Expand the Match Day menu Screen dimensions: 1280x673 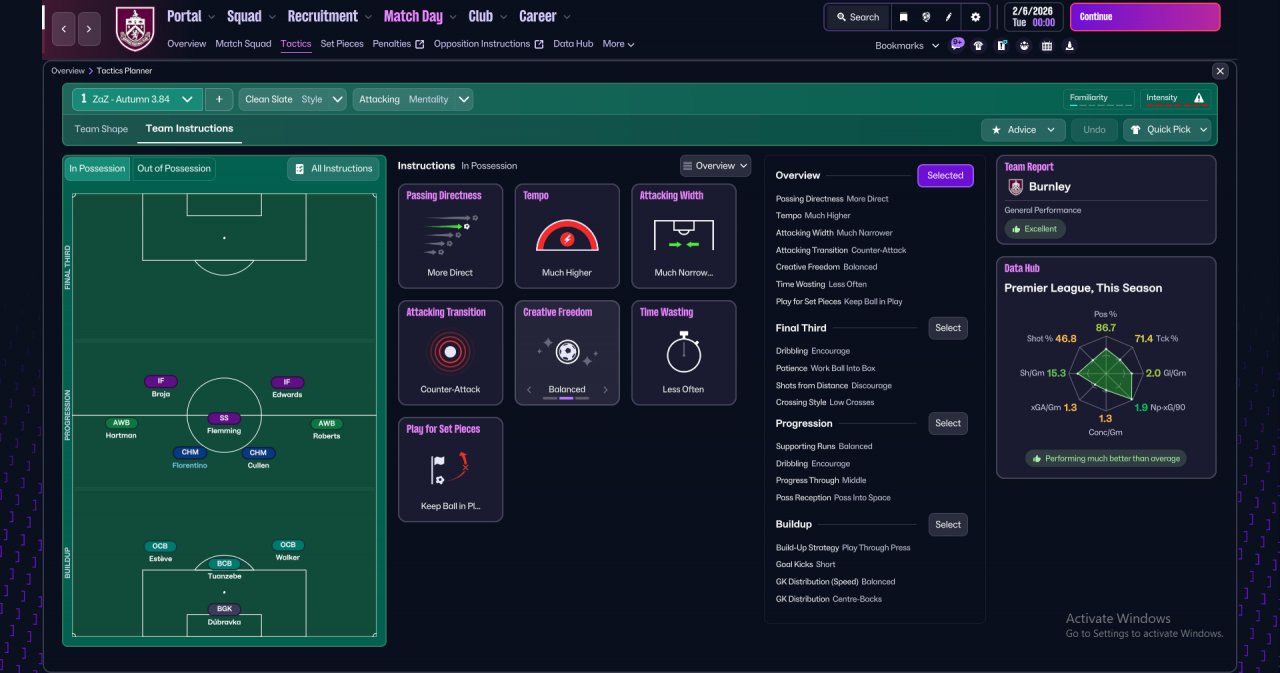[x=420, y=16]
